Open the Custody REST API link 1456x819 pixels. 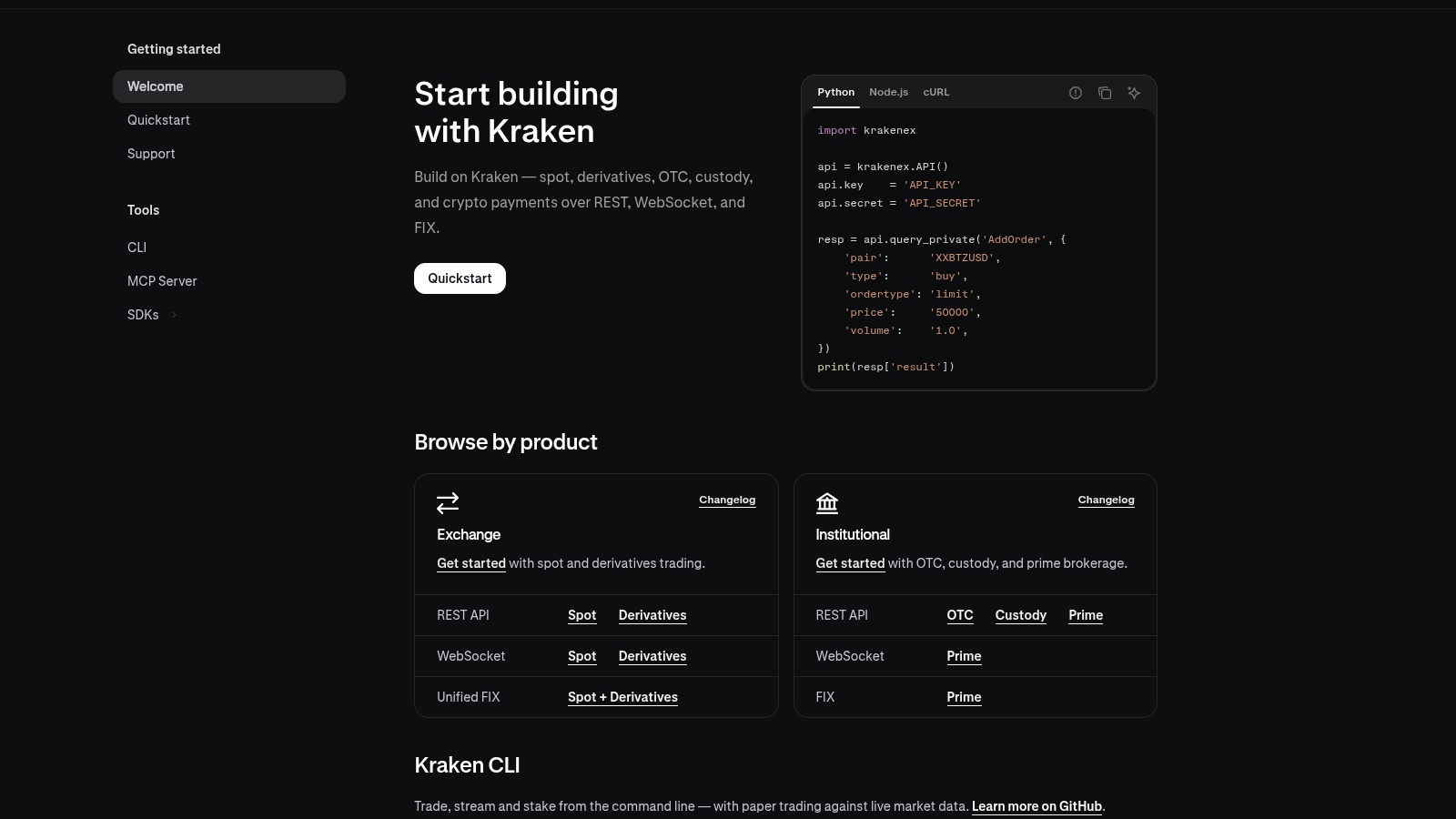click(x=1021, y=615)
